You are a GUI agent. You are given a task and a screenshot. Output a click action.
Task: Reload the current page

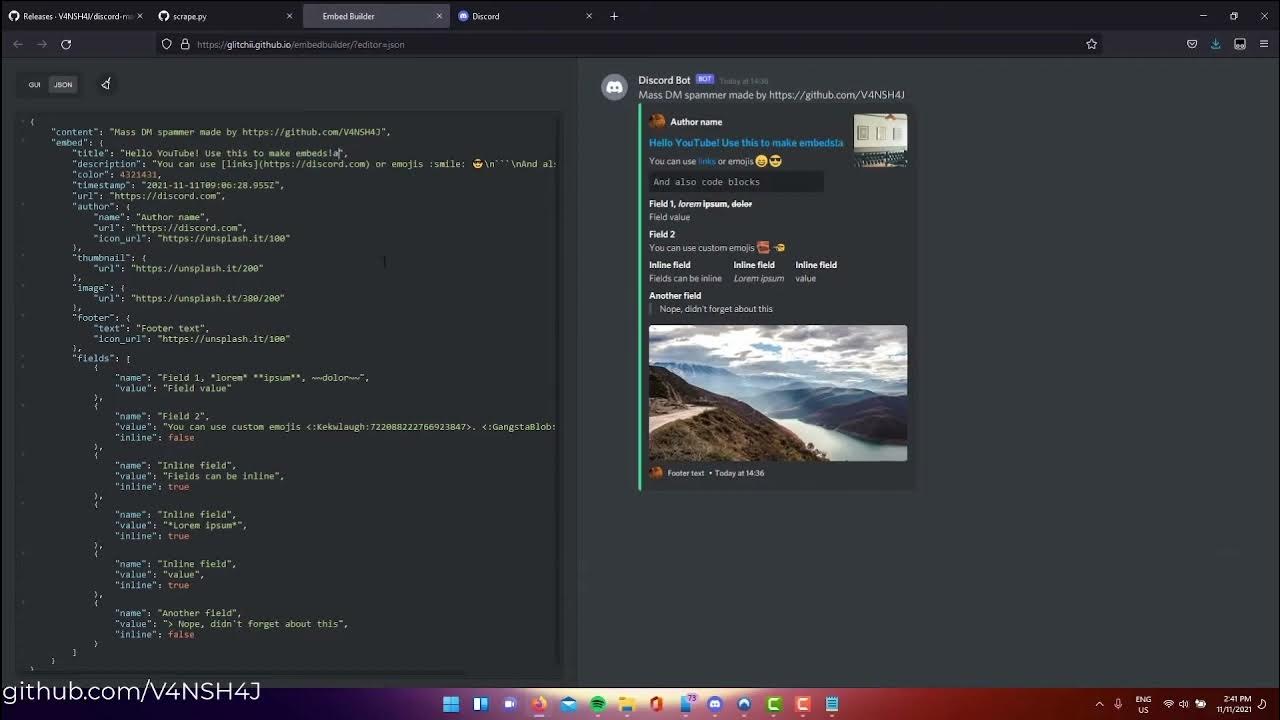[66, 44]
